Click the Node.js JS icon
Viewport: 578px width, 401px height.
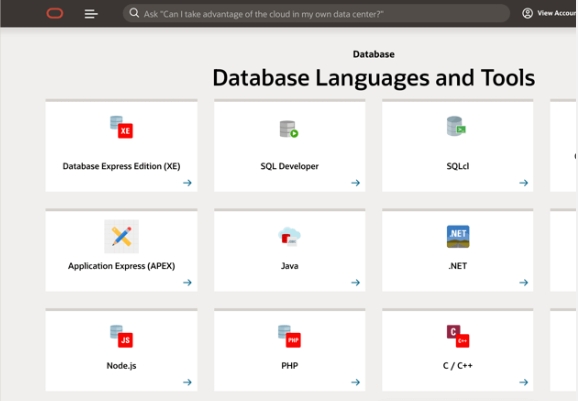coord(121,336)
